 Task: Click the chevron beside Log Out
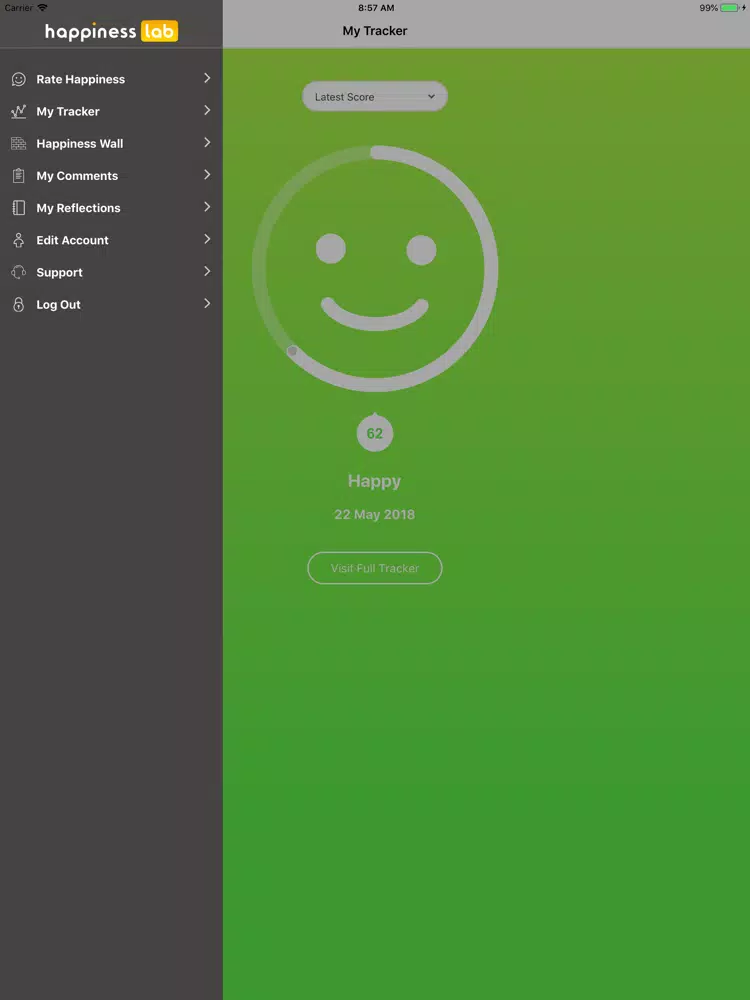tap(207, 303)
